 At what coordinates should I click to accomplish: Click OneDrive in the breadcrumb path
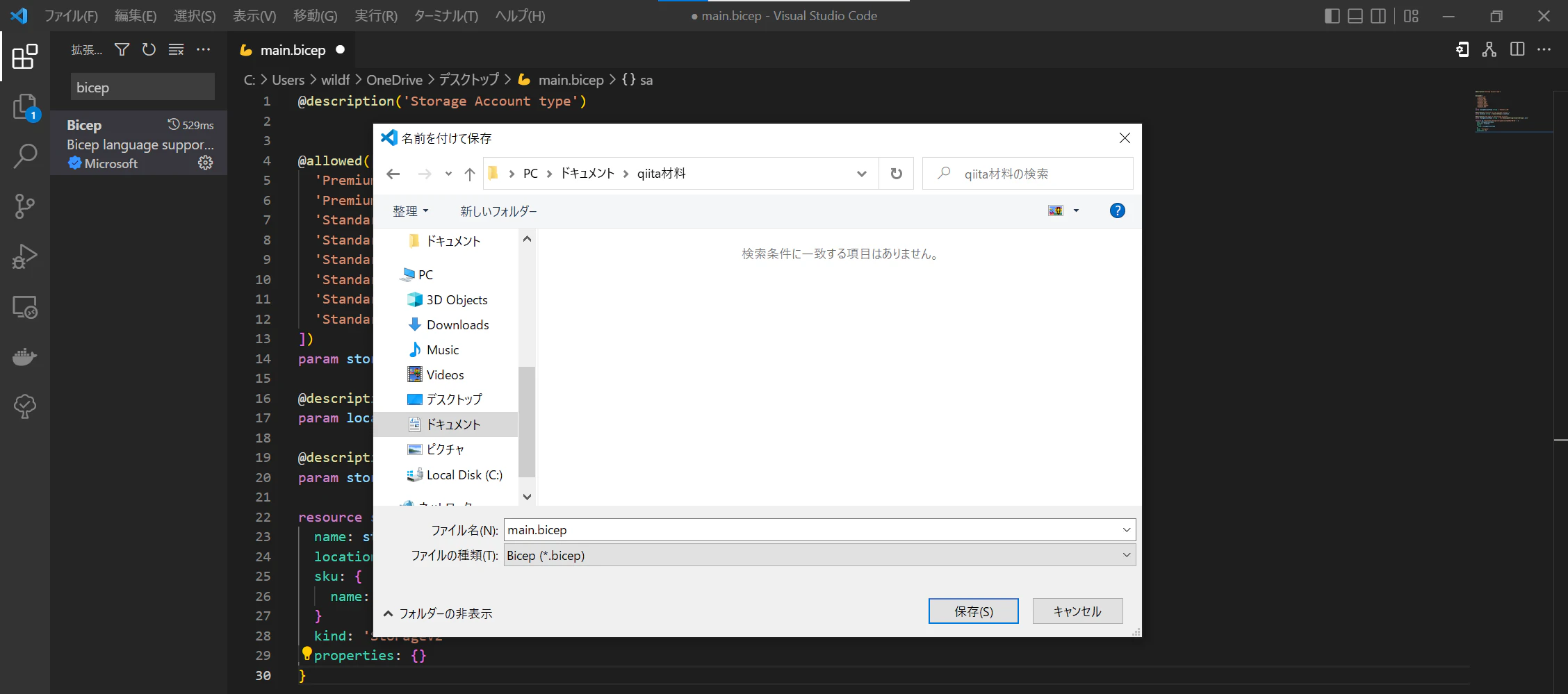pos(394,80)
